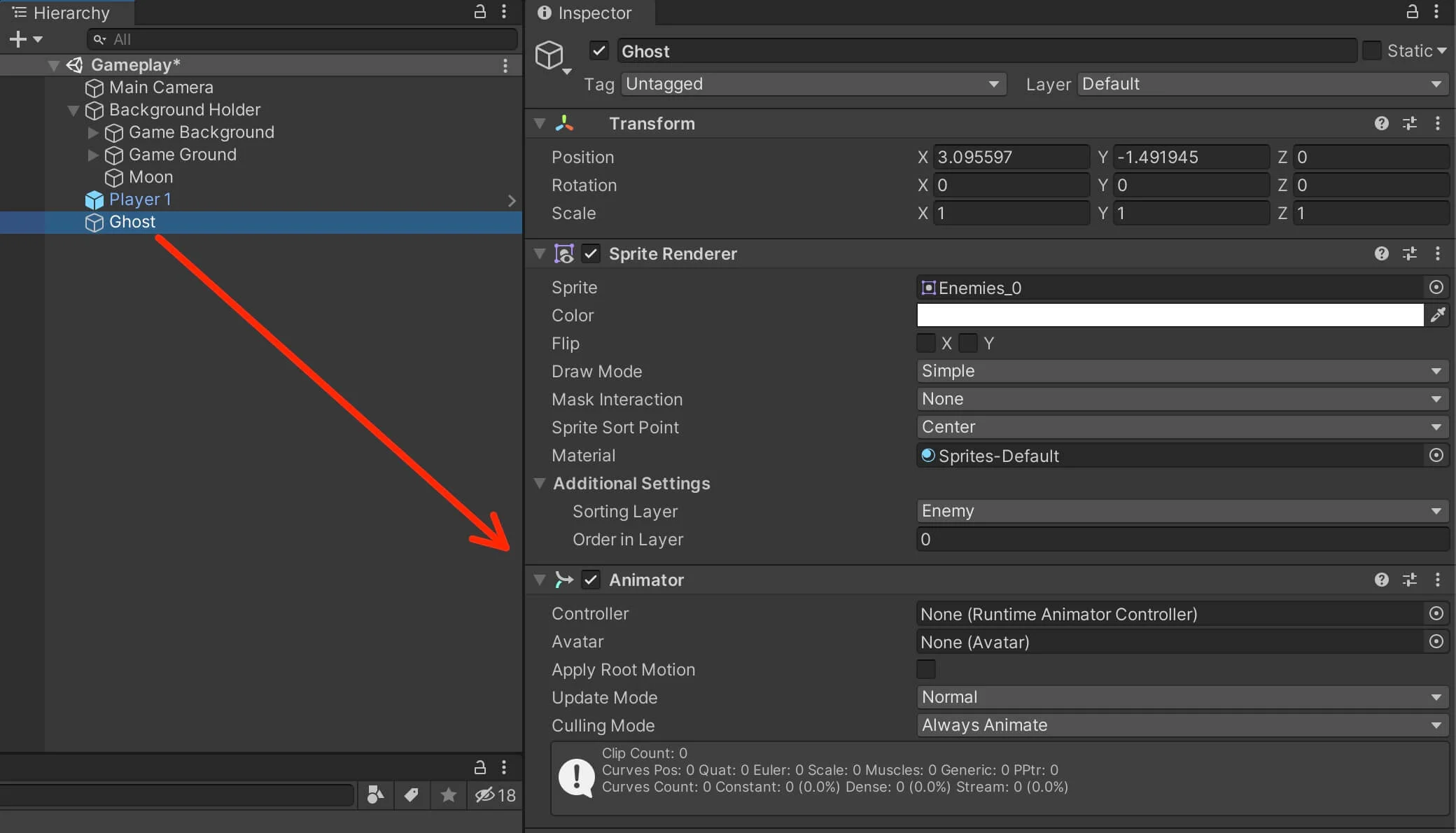This screenshot has height=833, width=1456.
Task: Lock the bottom Project panel
Action: (480, 767)
